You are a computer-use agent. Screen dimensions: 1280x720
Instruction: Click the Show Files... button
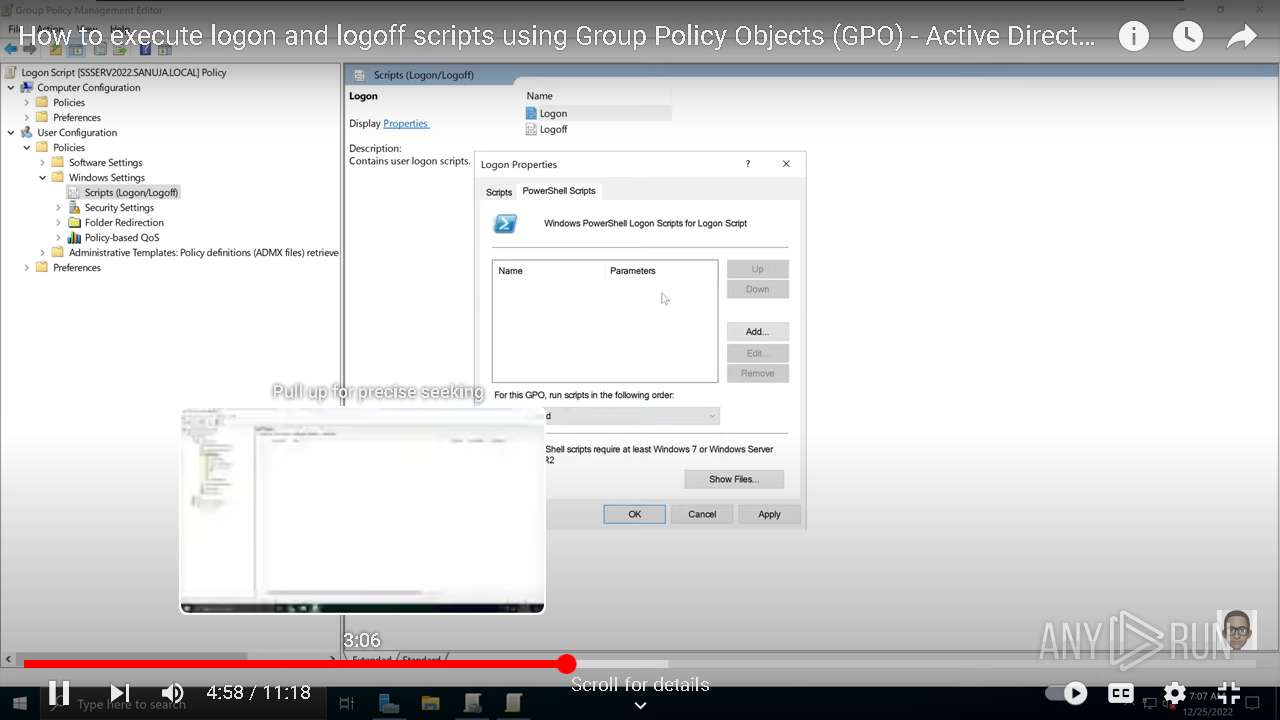tap(734, 479)
